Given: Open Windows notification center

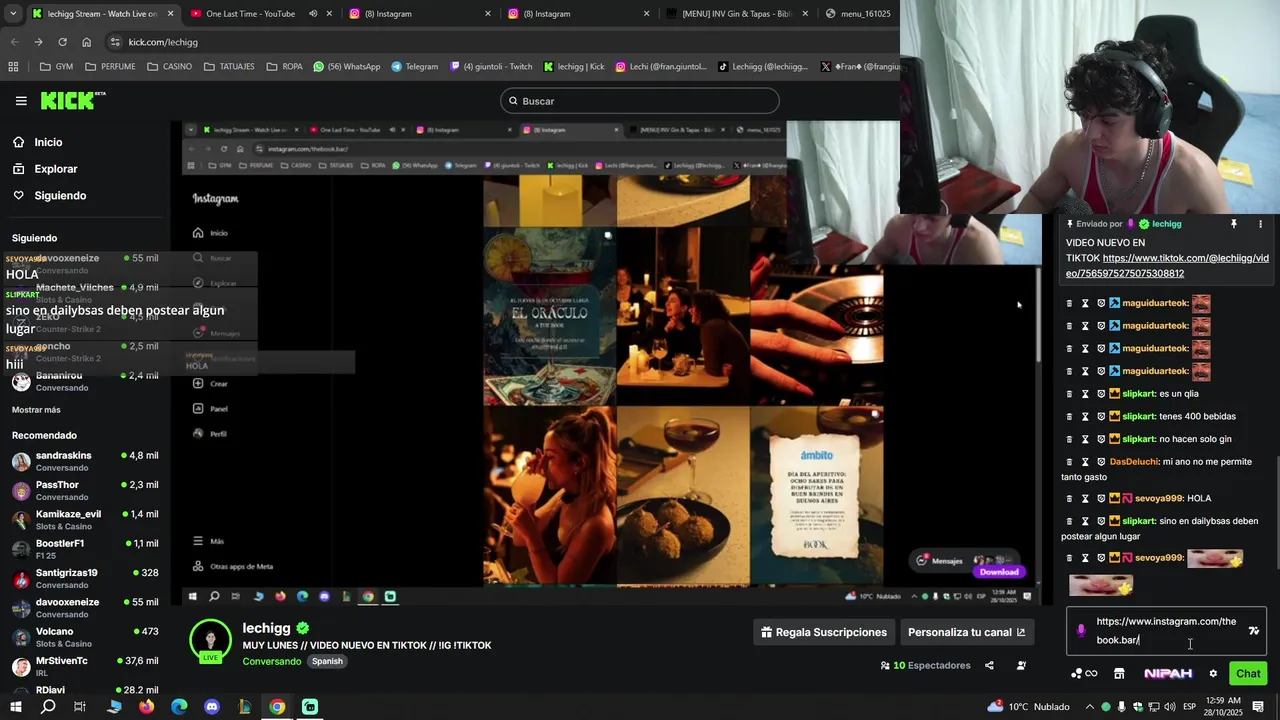Looking at the screenshot, I should [1258, 707].
